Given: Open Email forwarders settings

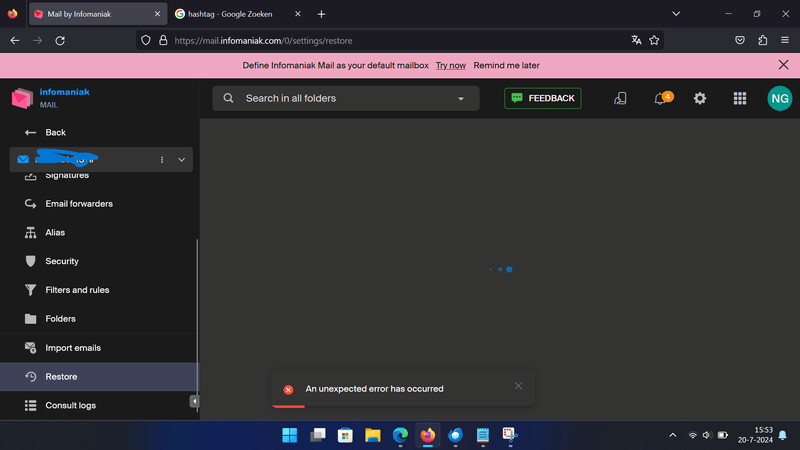Looking at the screenshot, I should [x=79, y=204].
